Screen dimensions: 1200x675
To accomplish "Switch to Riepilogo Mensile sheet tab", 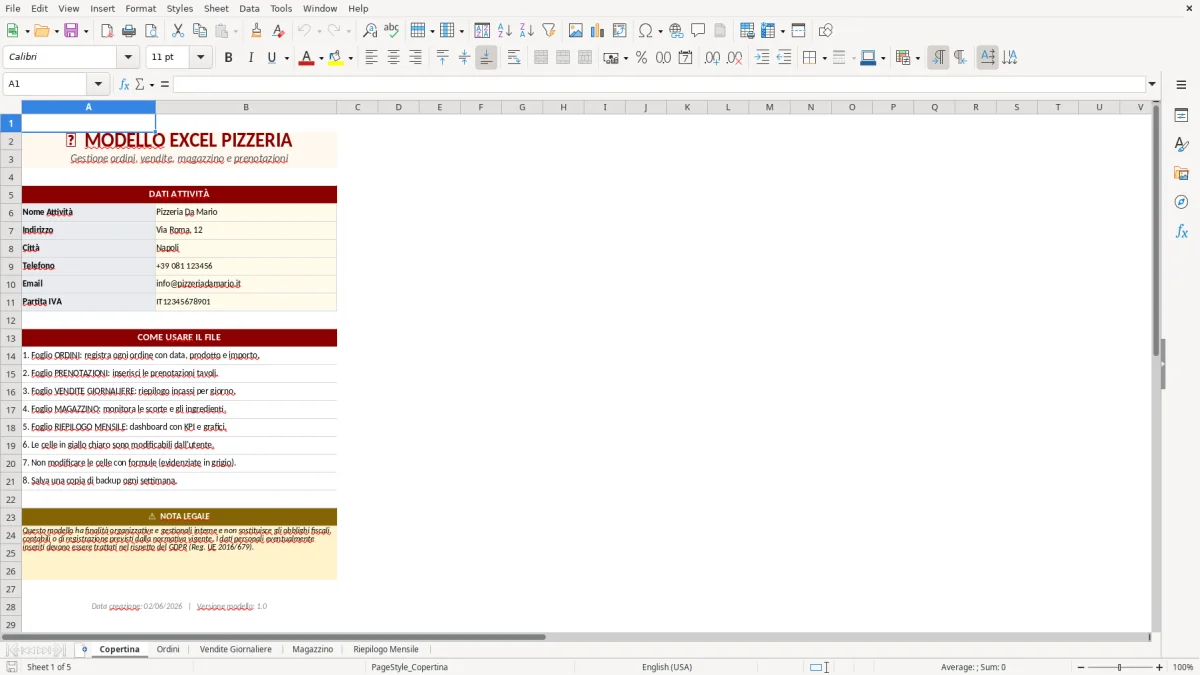I will point(386,649).
